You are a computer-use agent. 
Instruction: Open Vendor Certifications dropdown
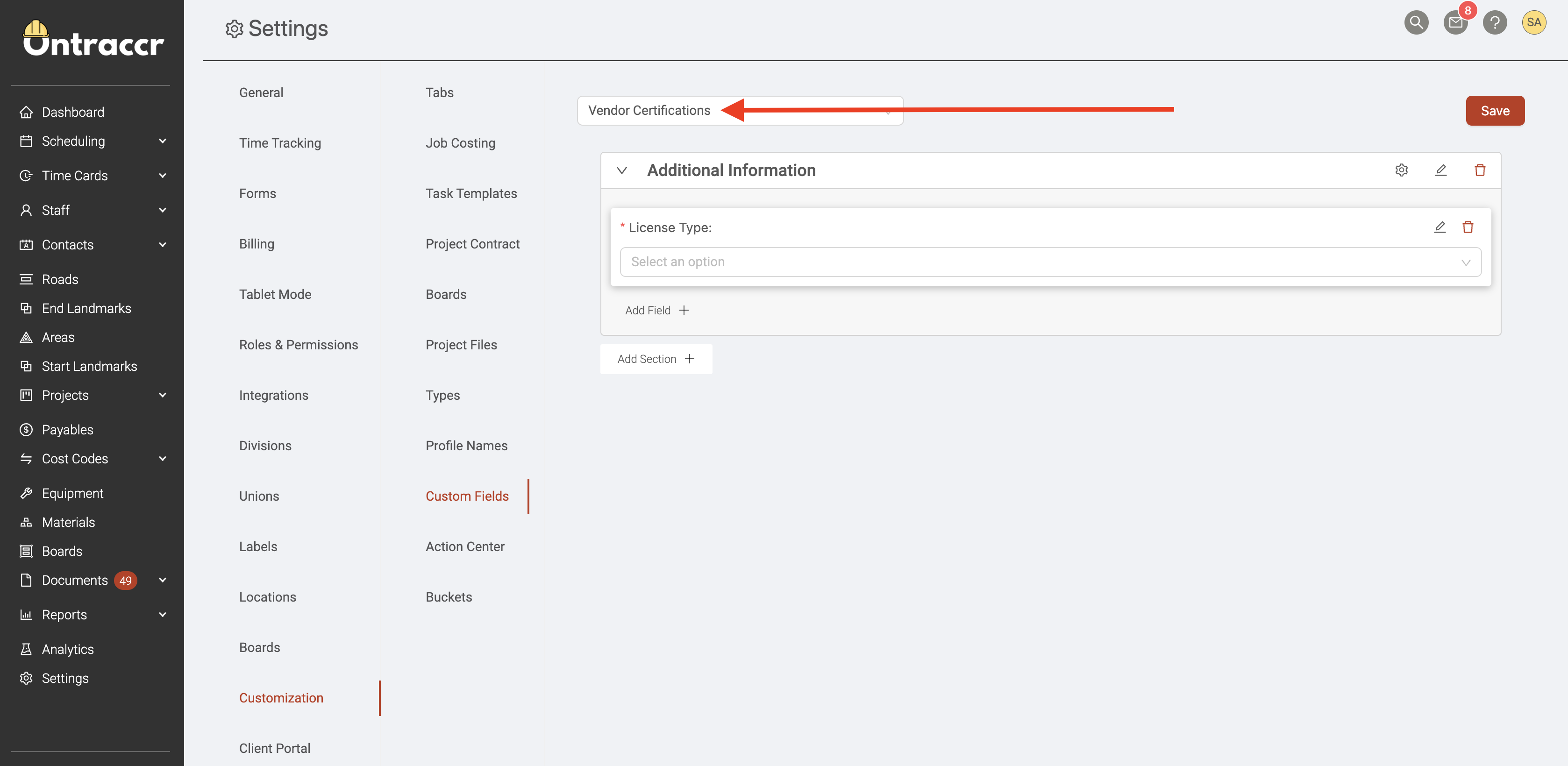click(740, 110)
